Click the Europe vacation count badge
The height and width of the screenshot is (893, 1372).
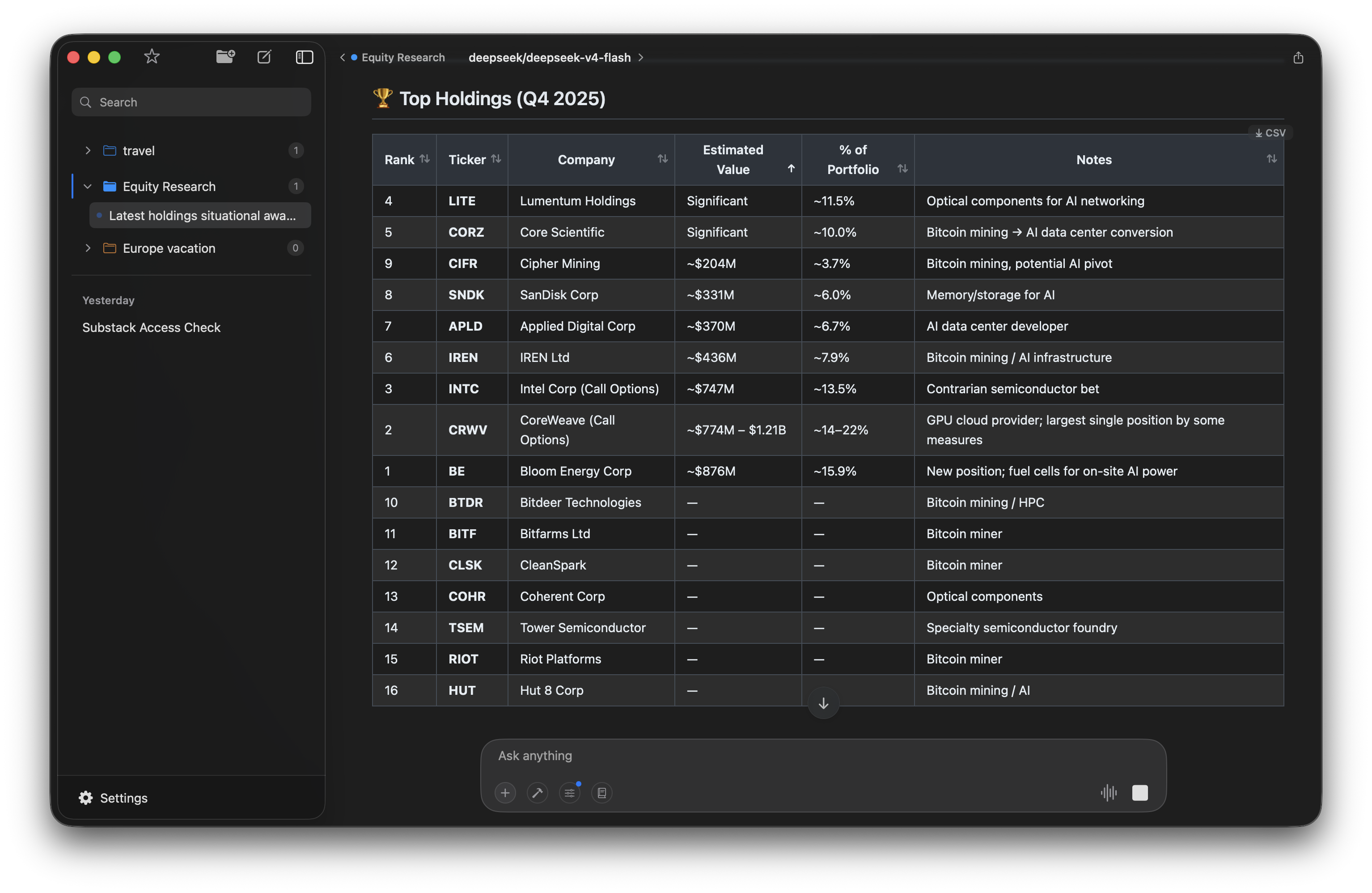tap(295, 248)
